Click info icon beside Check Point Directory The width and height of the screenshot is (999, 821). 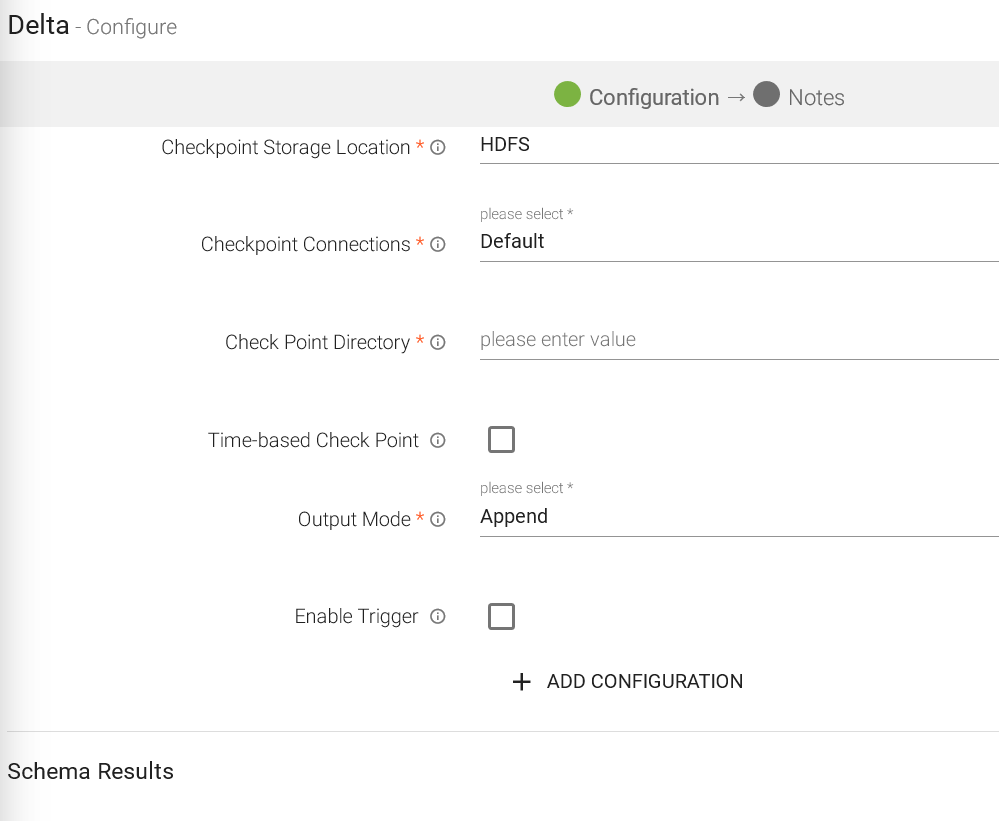coord(437,342)
